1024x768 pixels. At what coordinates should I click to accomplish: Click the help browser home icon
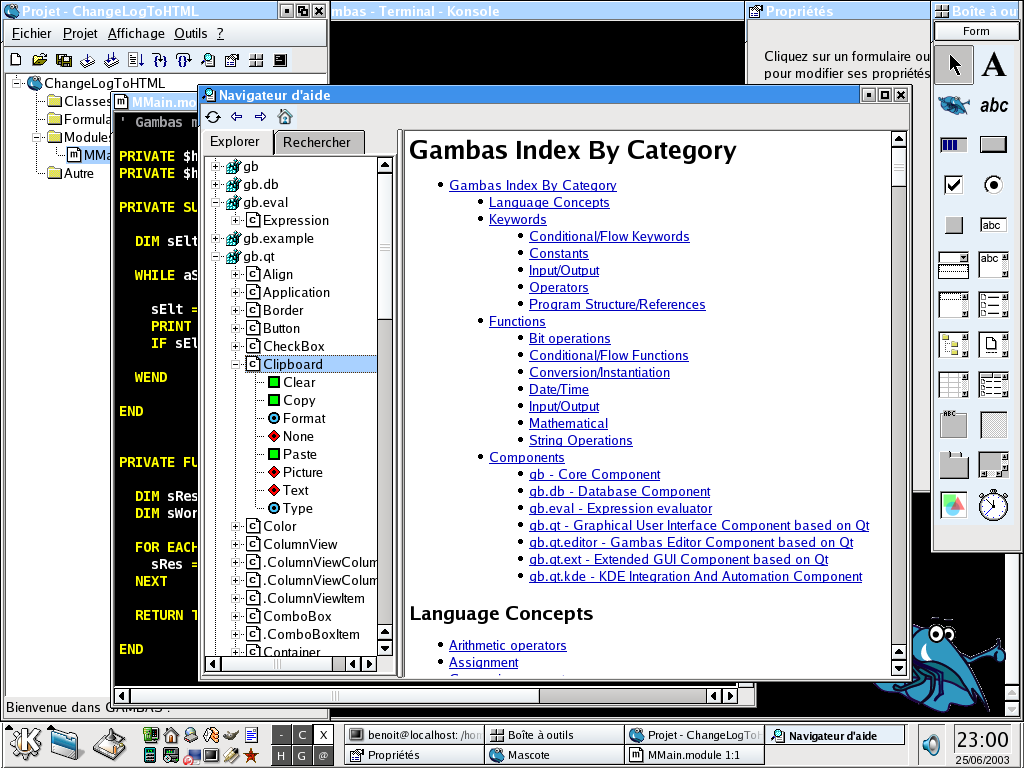pos(285,117)
